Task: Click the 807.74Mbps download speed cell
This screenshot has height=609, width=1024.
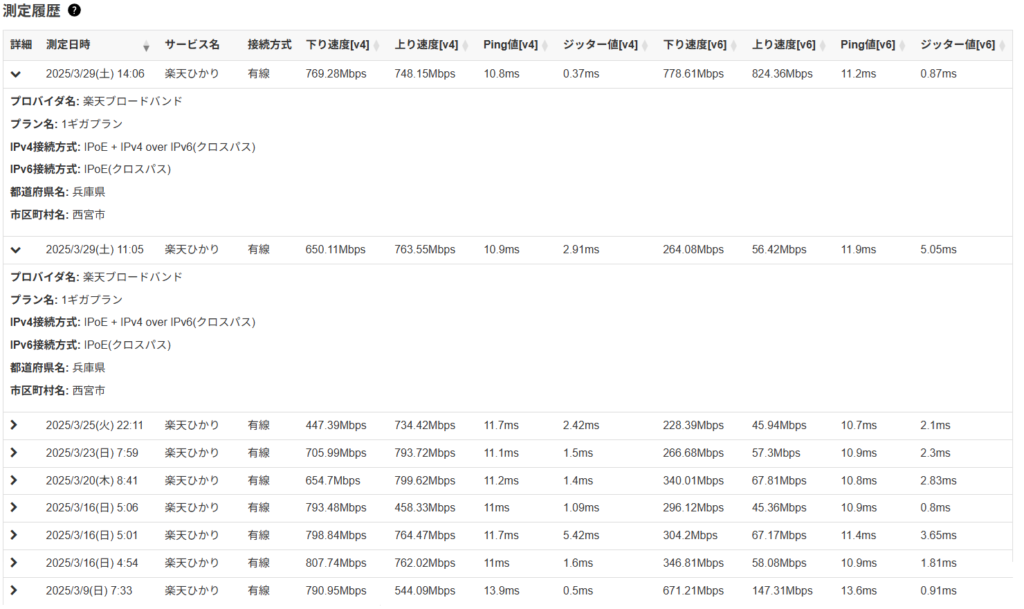Action: [x=335, y=563]
